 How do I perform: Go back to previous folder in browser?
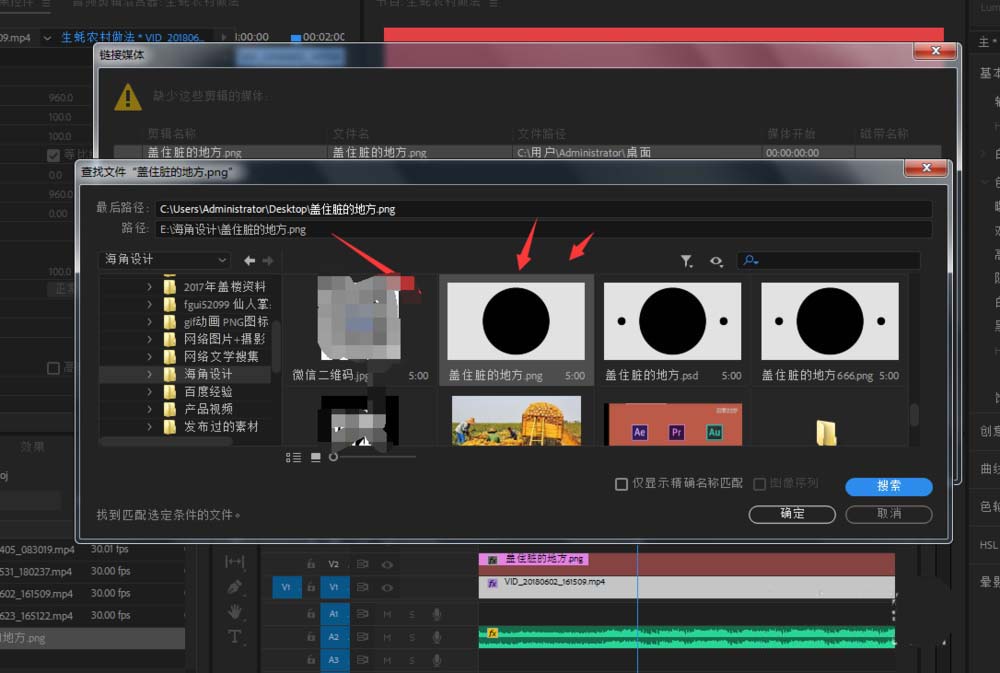pos(249,260)
